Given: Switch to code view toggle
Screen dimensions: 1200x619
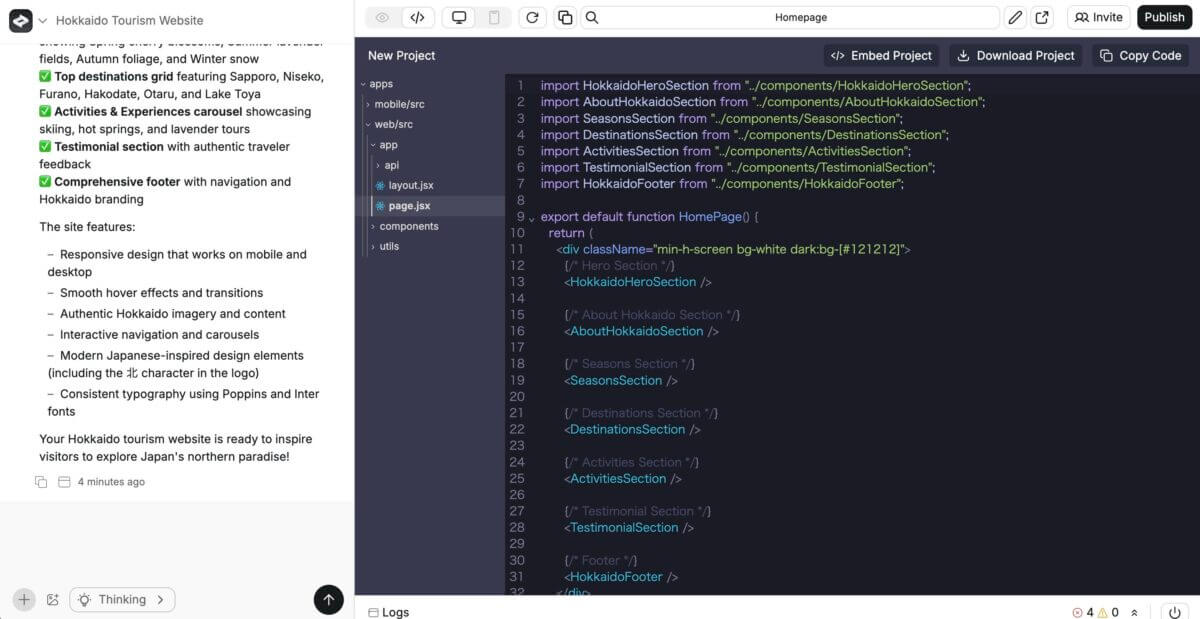Looking at the screenshot, I should (x=418, y=17).
